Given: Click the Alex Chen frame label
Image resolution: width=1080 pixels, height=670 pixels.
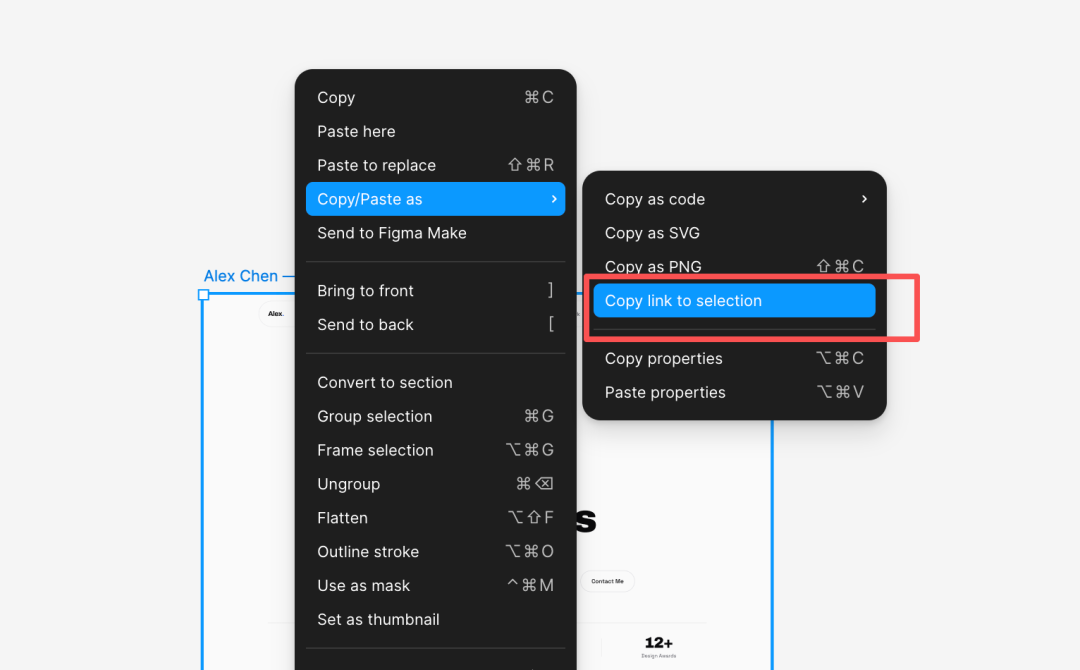Looking at the screenshot, I should [x=240, y=276].
